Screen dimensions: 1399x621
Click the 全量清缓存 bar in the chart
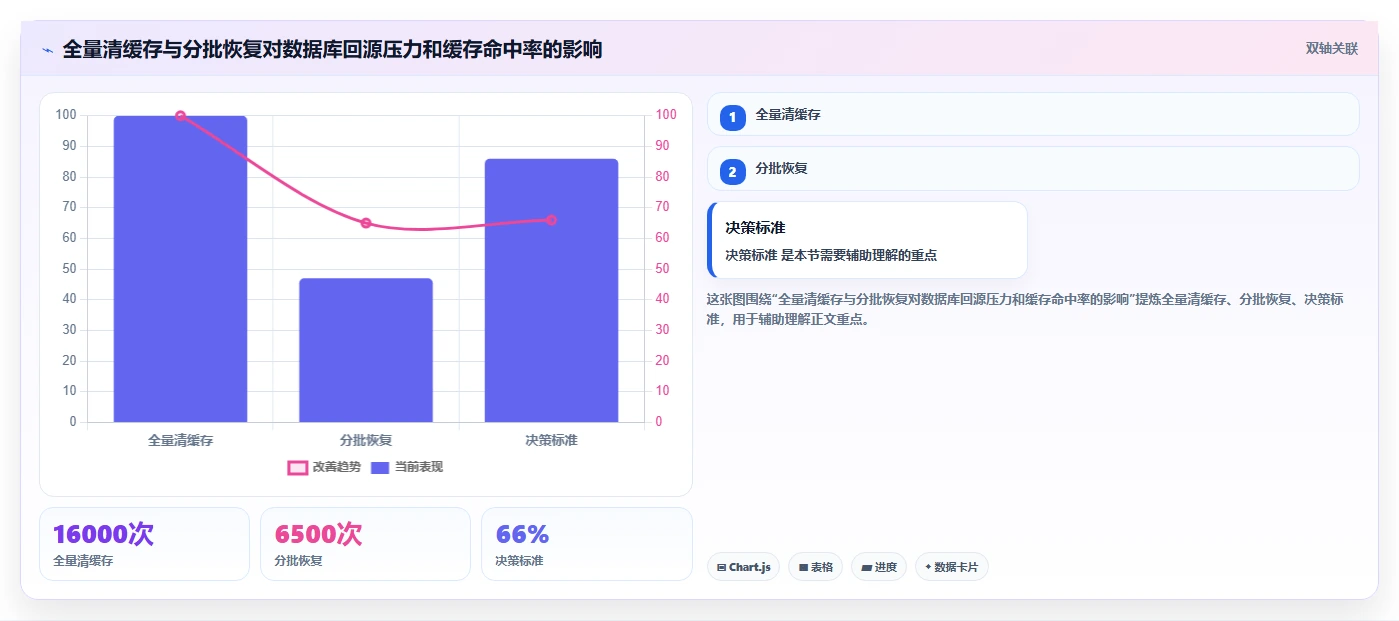pyautogui.click(x=180, y=269)
